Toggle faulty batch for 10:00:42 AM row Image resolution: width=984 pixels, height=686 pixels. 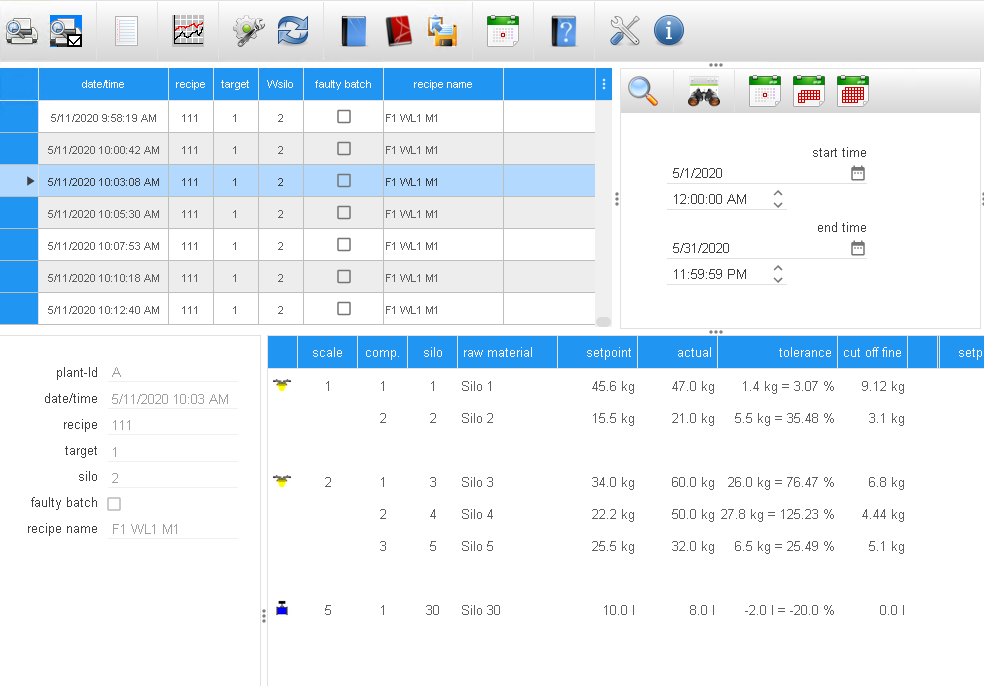click(x=343, y=149)
